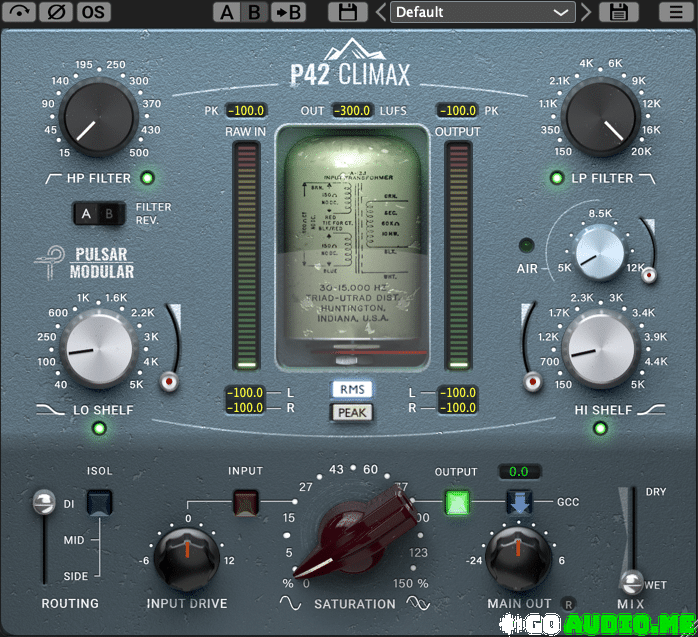Click the RAW IN level meter
Image resolution: width=698 pixels, height=637 pixels.
click(246, 256)
